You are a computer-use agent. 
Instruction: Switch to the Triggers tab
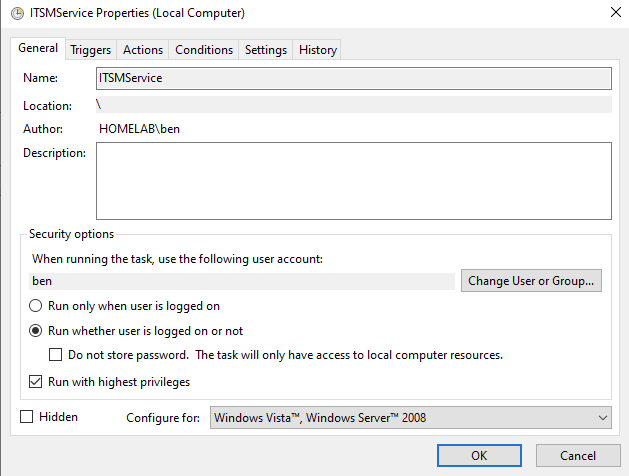(x=91, y=50)
